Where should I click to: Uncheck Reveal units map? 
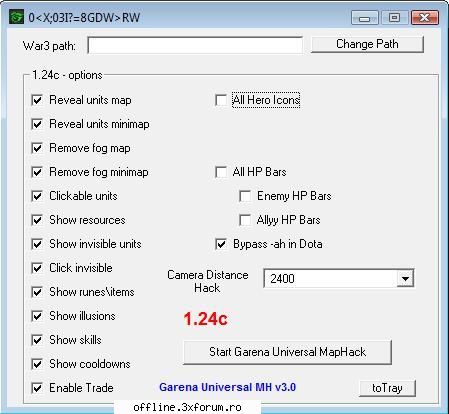37,100
